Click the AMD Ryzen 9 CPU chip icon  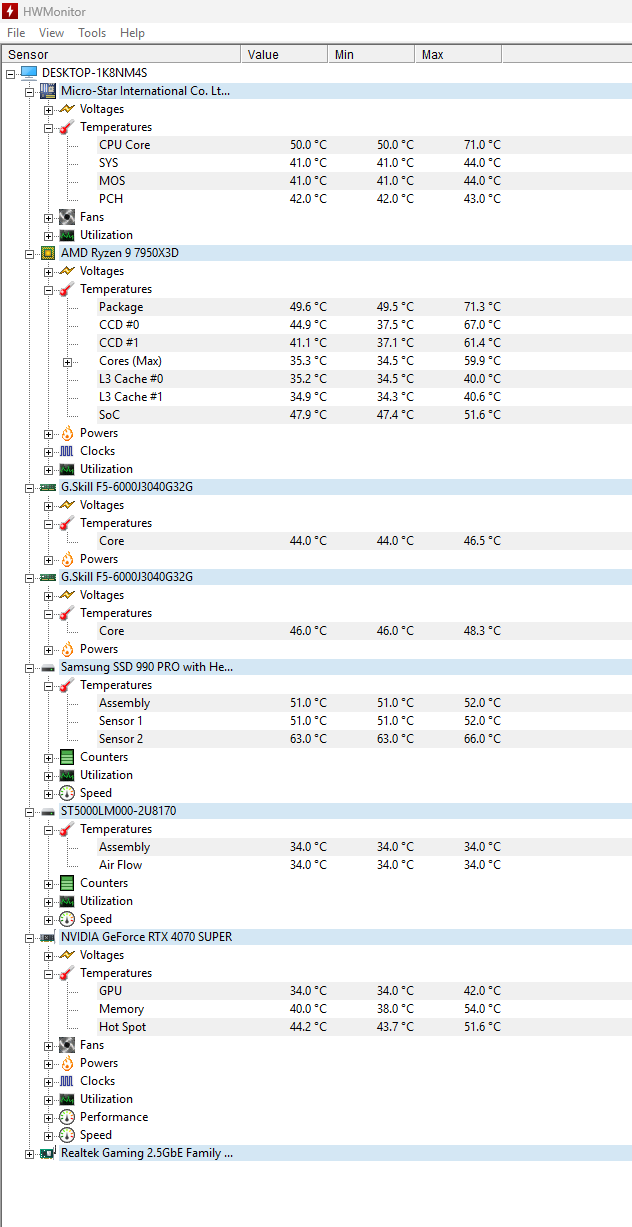point(48,253)
